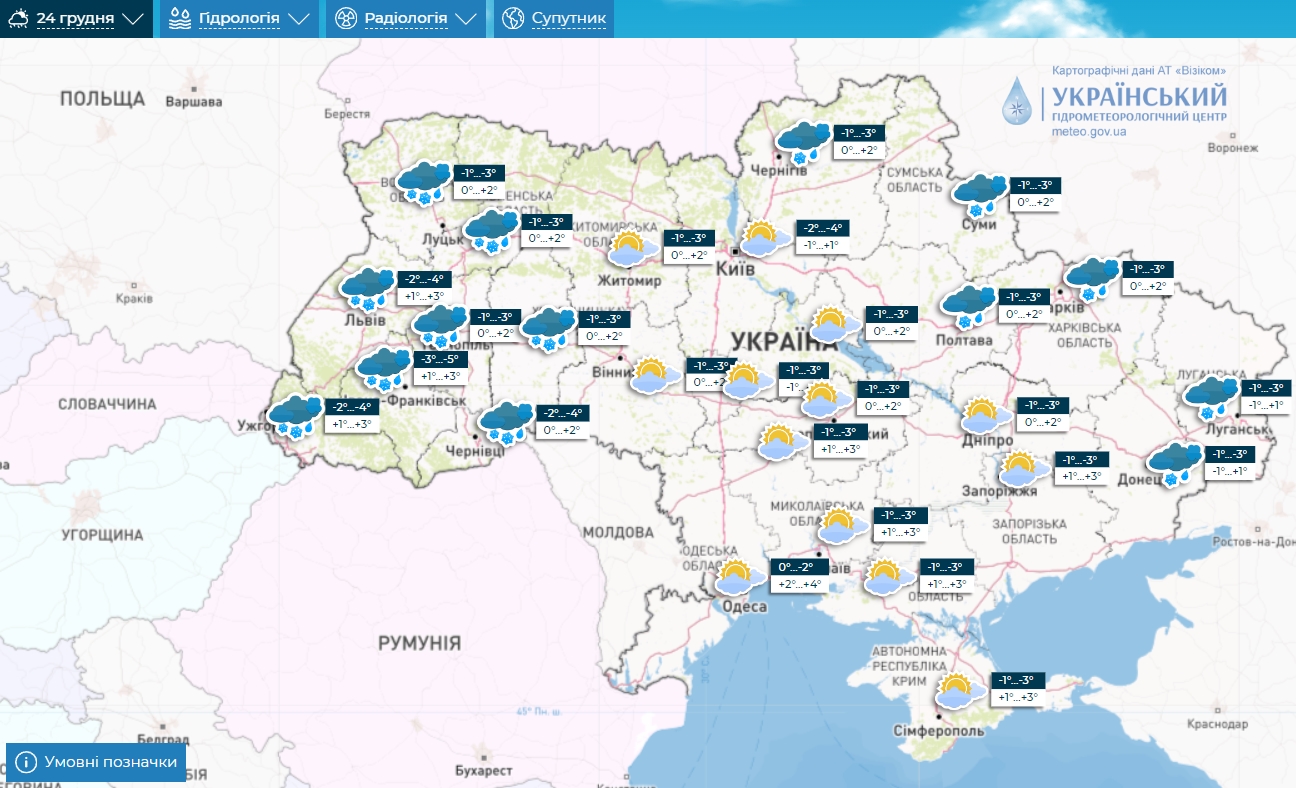
Task: Click the snow cloud icon at Ужгород
Action: pos(294,416)
